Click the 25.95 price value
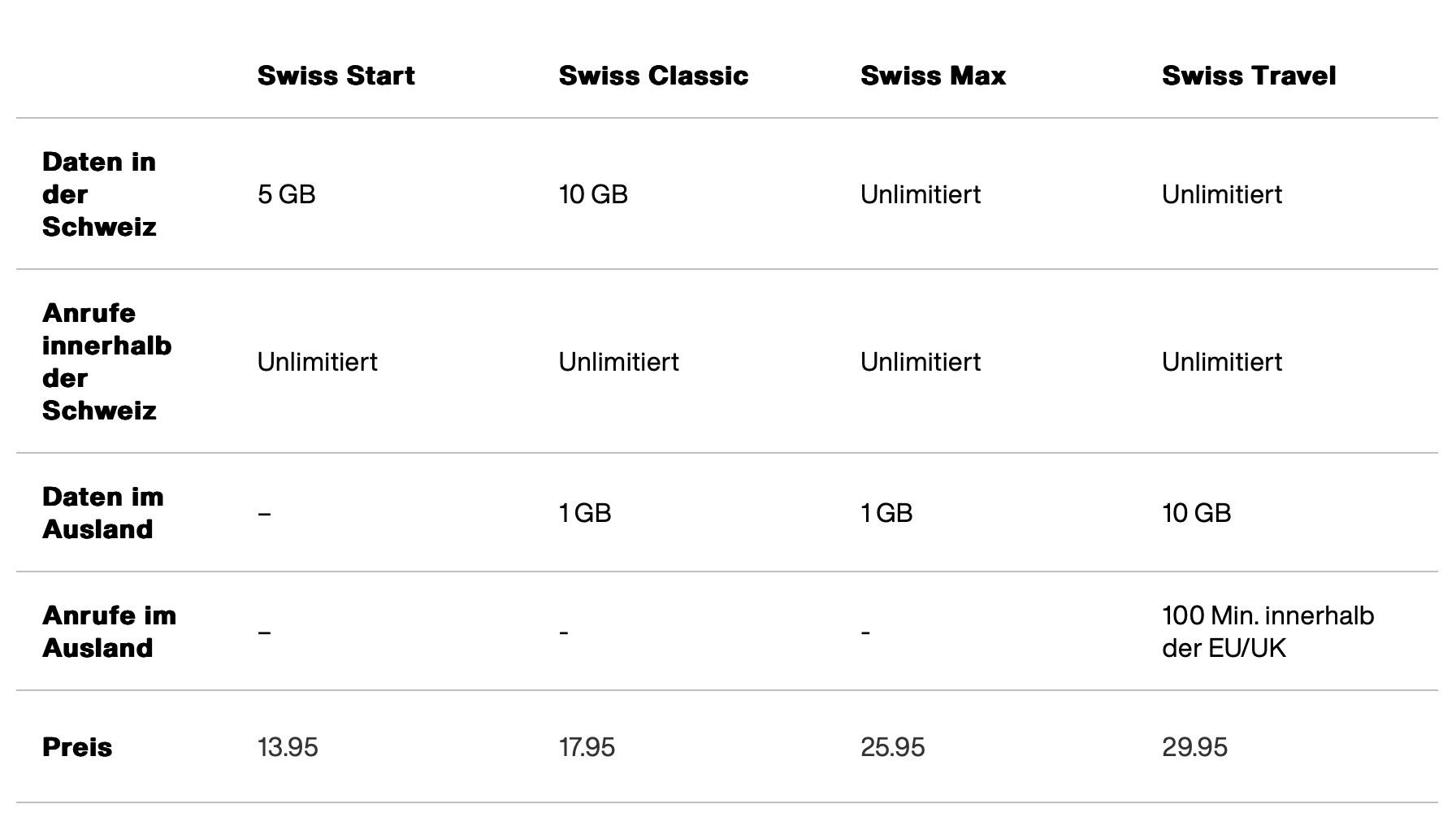Screen dimensions: 1456x826 pos(892,747)
